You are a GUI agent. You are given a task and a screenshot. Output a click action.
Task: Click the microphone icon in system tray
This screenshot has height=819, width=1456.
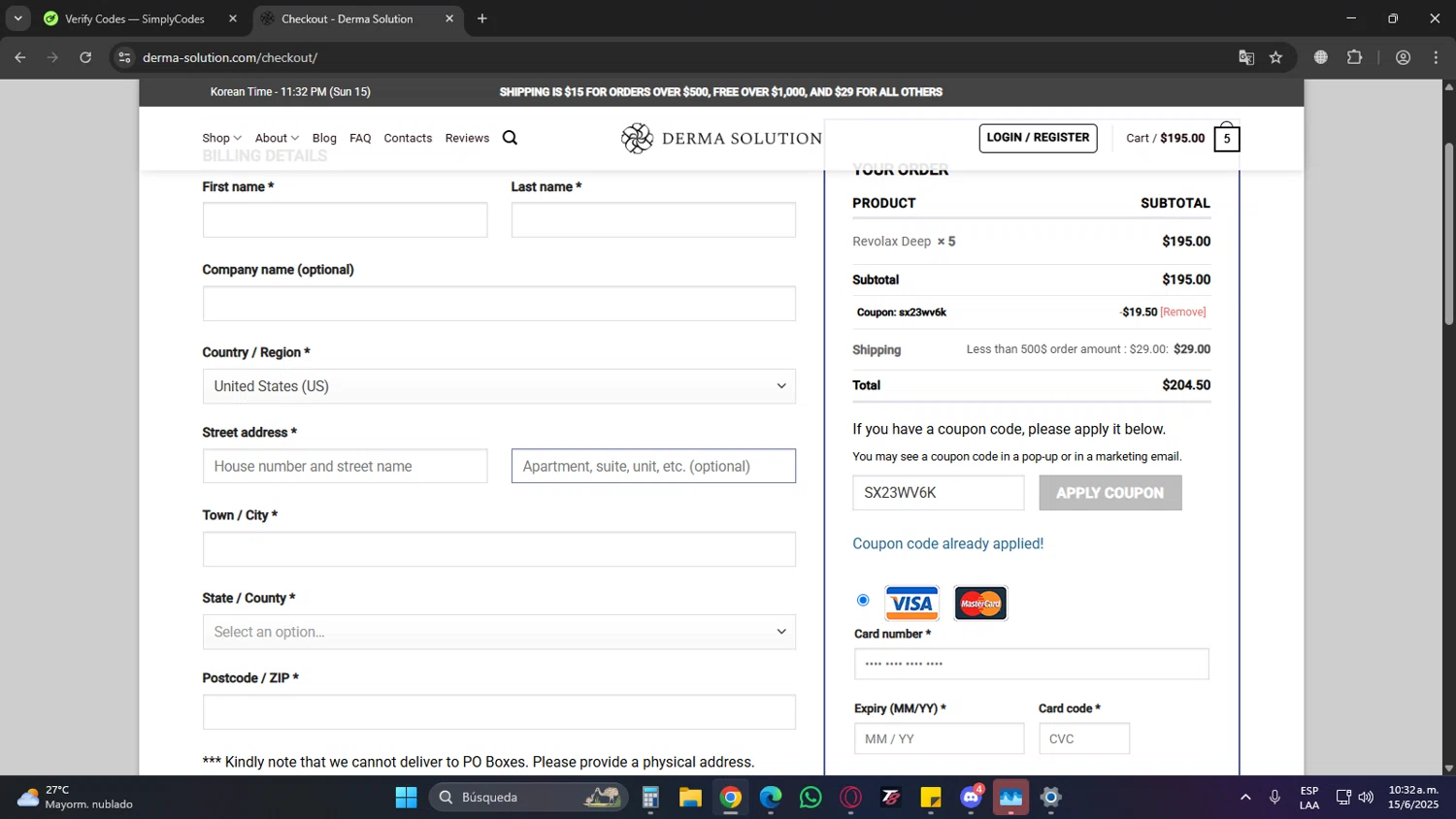click(x=1274, y=798)
